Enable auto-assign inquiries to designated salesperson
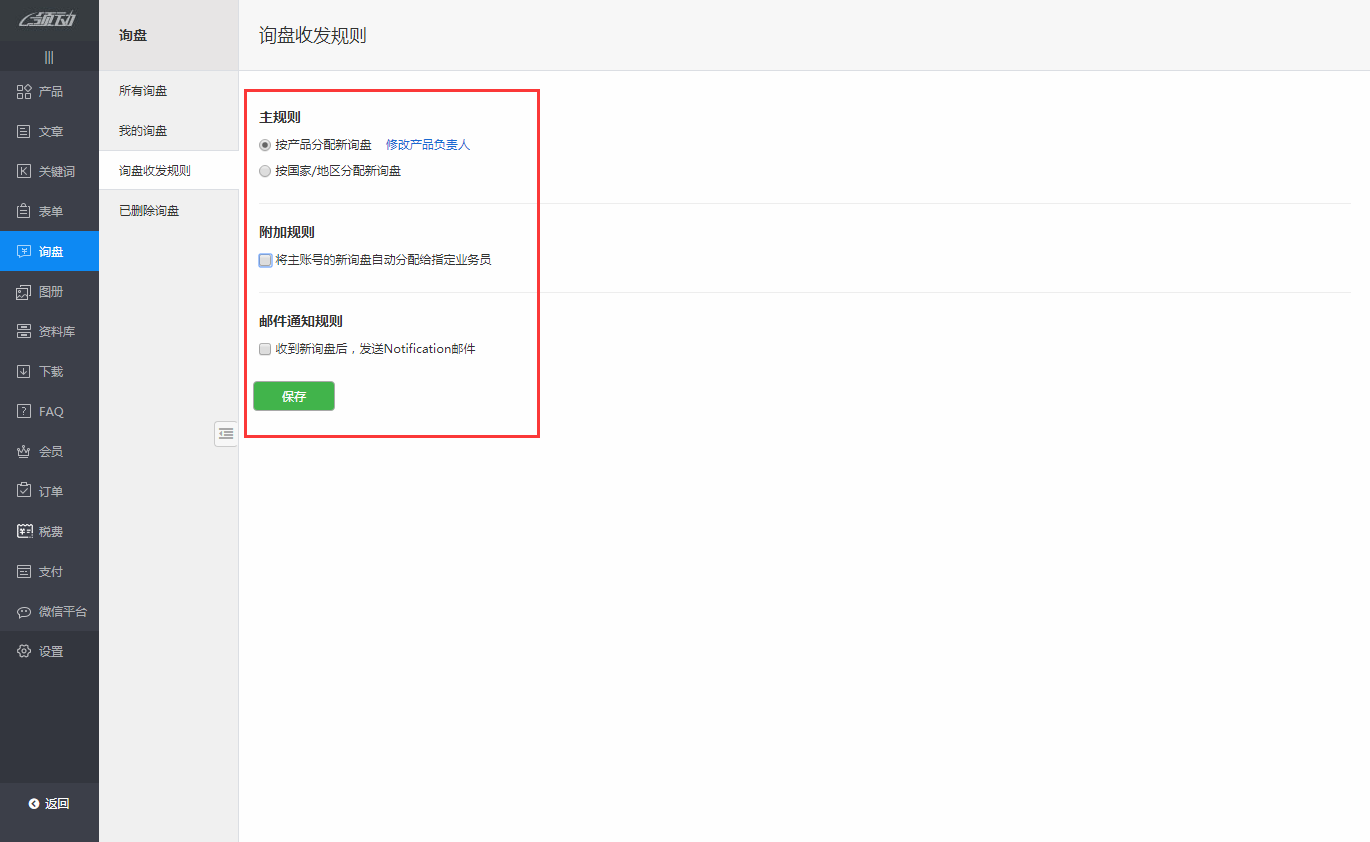Viewport: 1370px width, 842px height. (x=265, y=260)
